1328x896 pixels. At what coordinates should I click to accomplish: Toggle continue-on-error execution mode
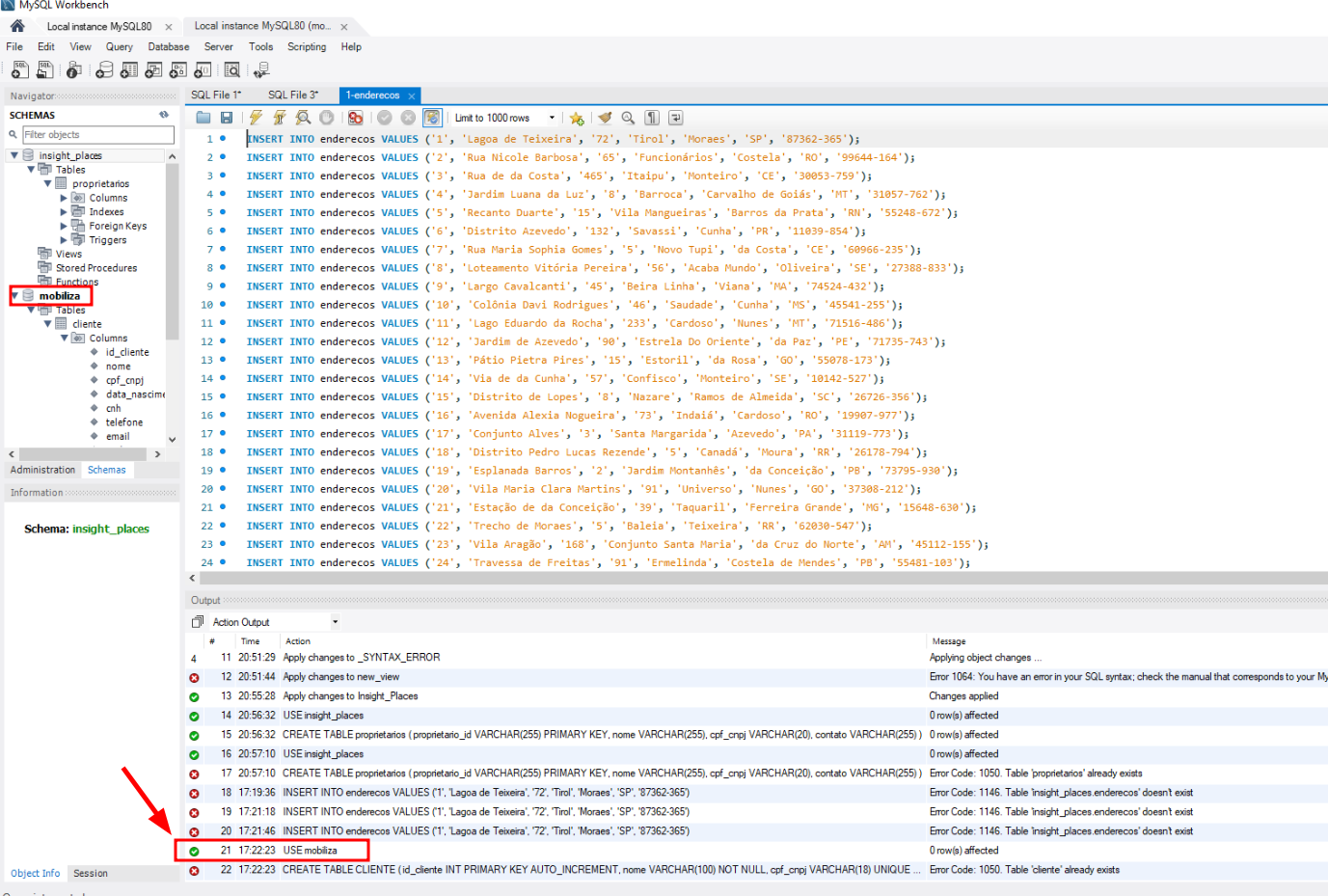357,117
